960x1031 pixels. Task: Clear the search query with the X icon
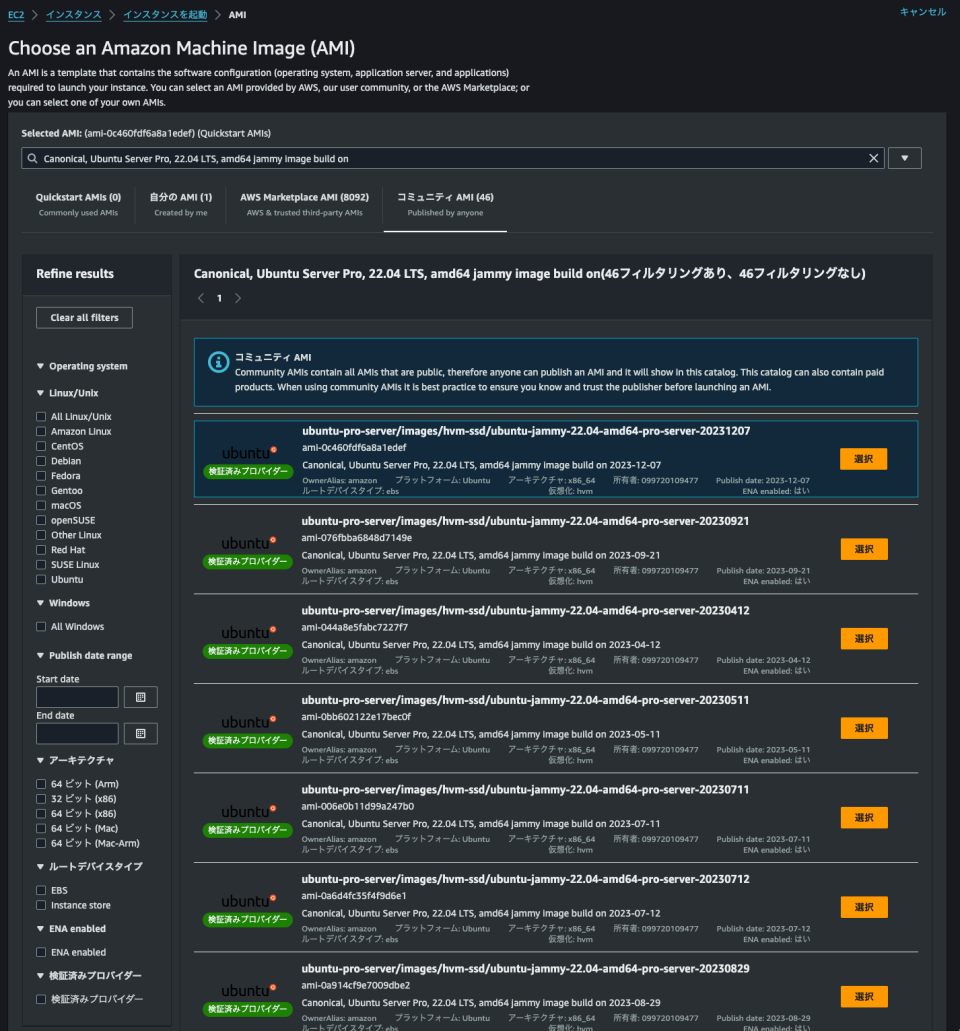point(874,157)
